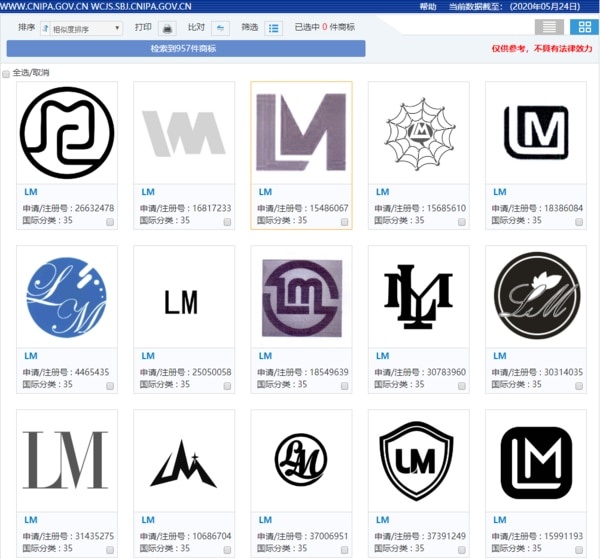Tick checkbox for trademark 31435275
This screenshot has height=559, width=600.
click(110, 550)
